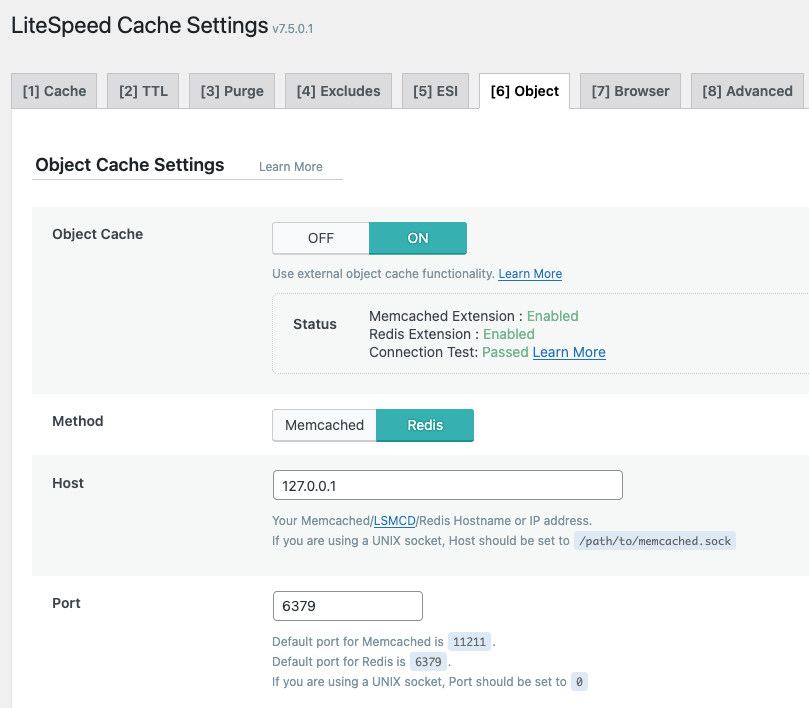Open the [2] TTL tab
Viewport: 809px width, 708px height.
143,91
